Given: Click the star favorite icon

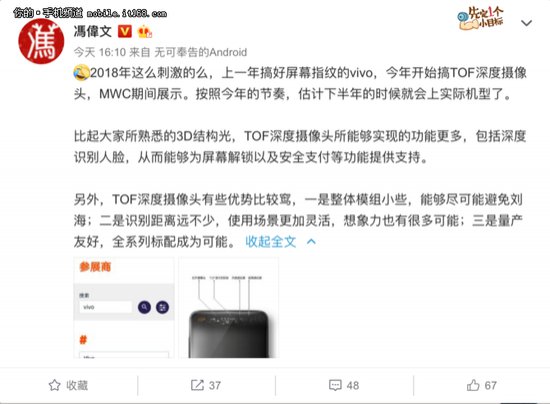Looking at the screenshot, I should pos(54,385).
